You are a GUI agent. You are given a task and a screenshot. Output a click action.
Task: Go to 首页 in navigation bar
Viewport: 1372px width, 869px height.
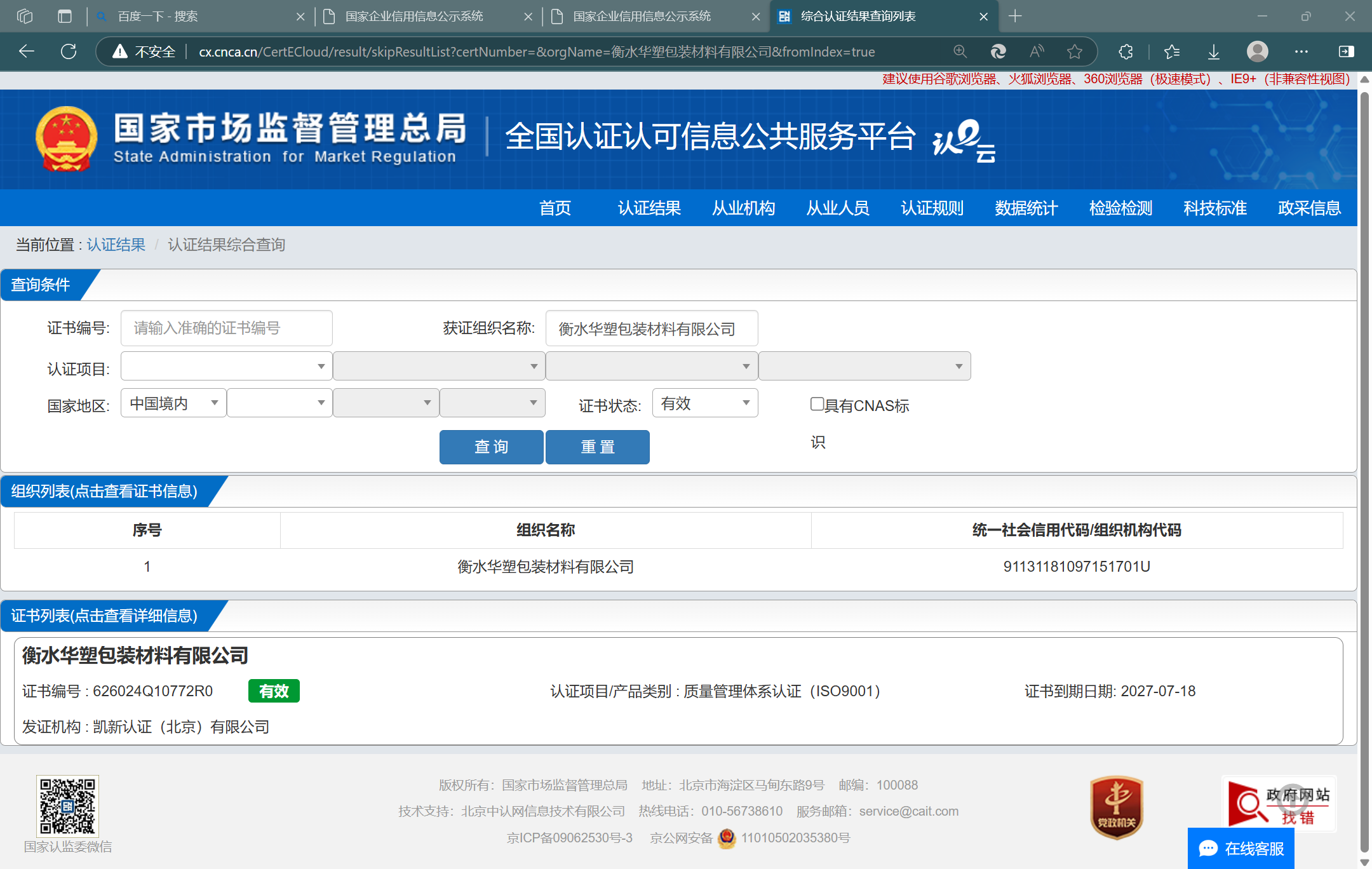[x=555, y=208]
